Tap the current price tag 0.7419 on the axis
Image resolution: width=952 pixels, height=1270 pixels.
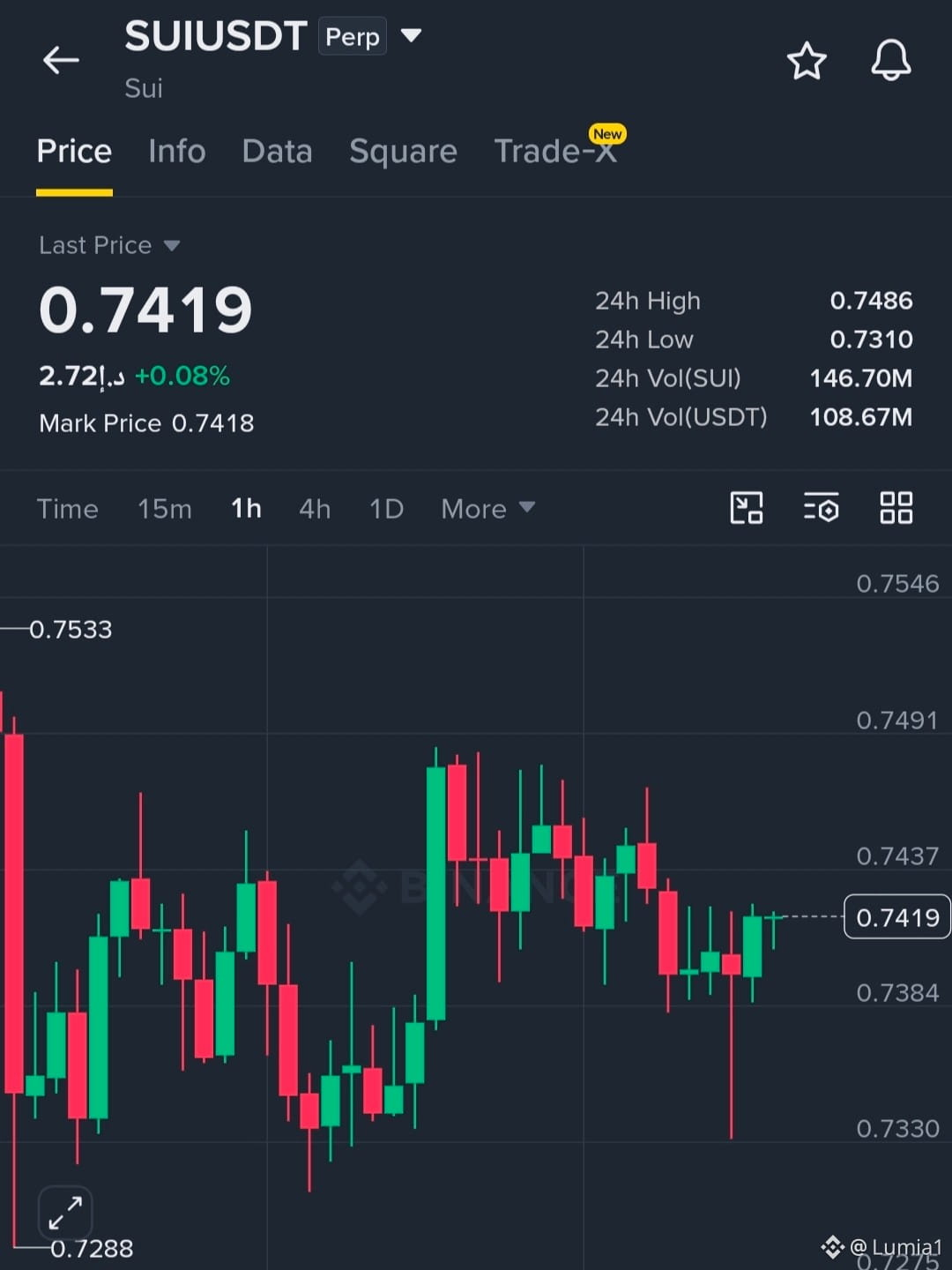point(897,917)
